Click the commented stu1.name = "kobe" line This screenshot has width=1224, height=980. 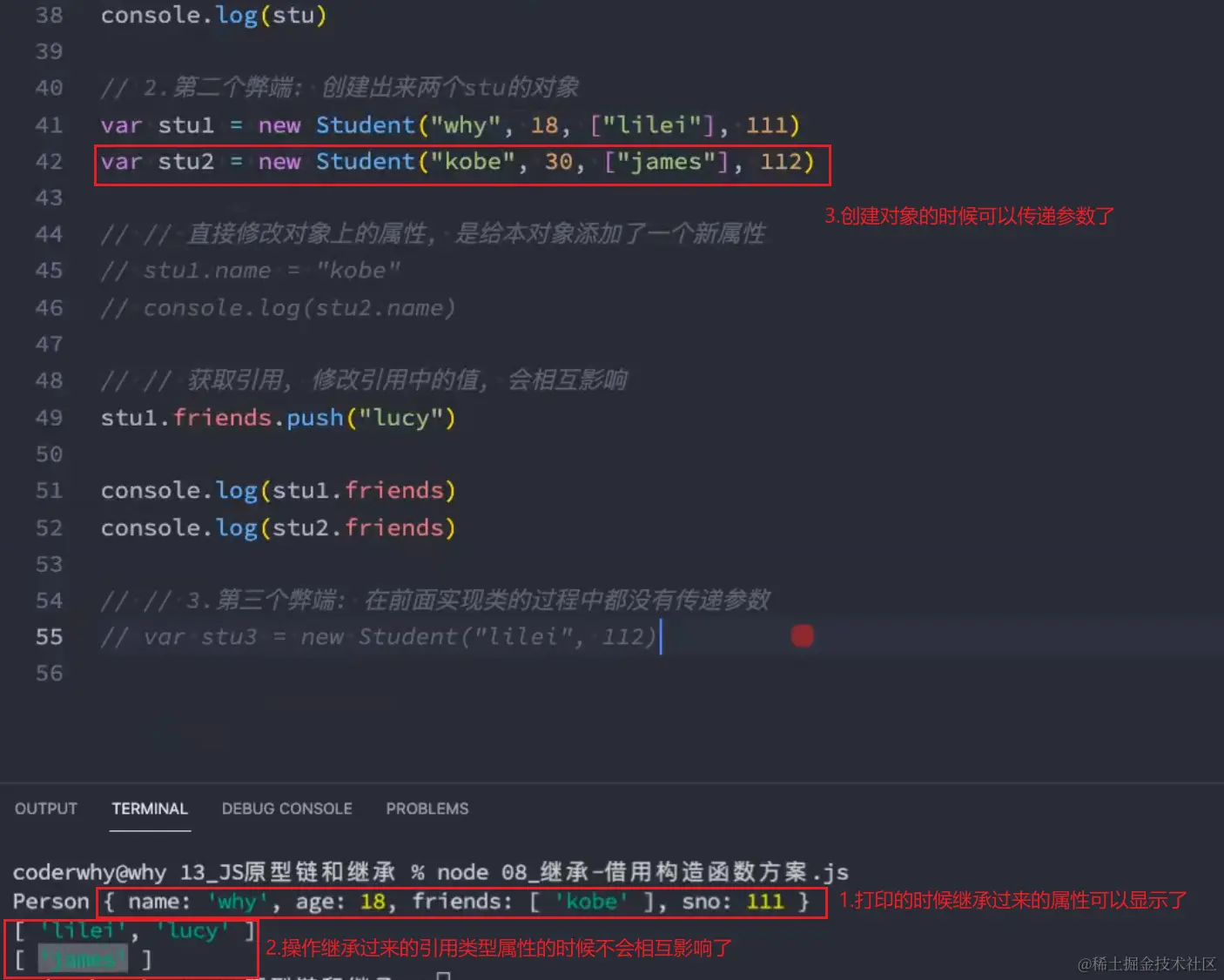pyautogui.click(x=250, y=271)
